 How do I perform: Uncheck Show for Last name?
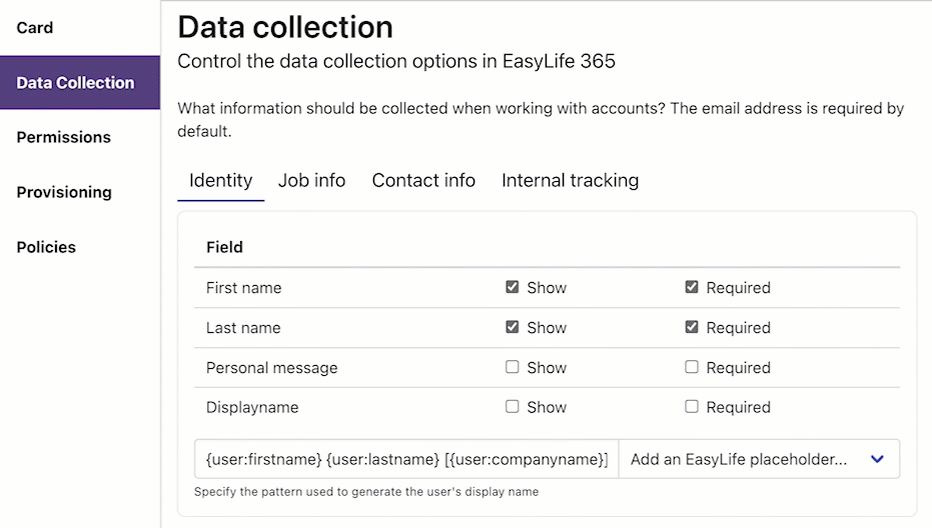[x=512, y=327]
